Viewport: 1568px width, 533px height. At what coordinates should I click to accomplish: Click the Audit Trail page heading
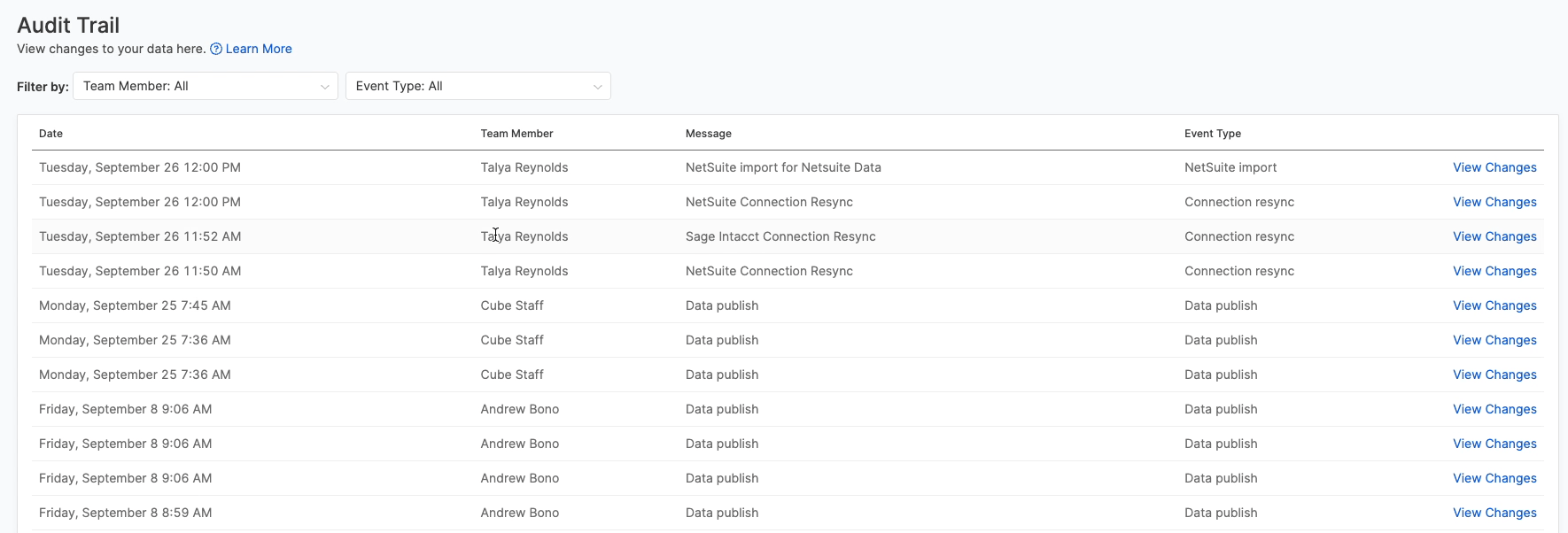[68, 26]
